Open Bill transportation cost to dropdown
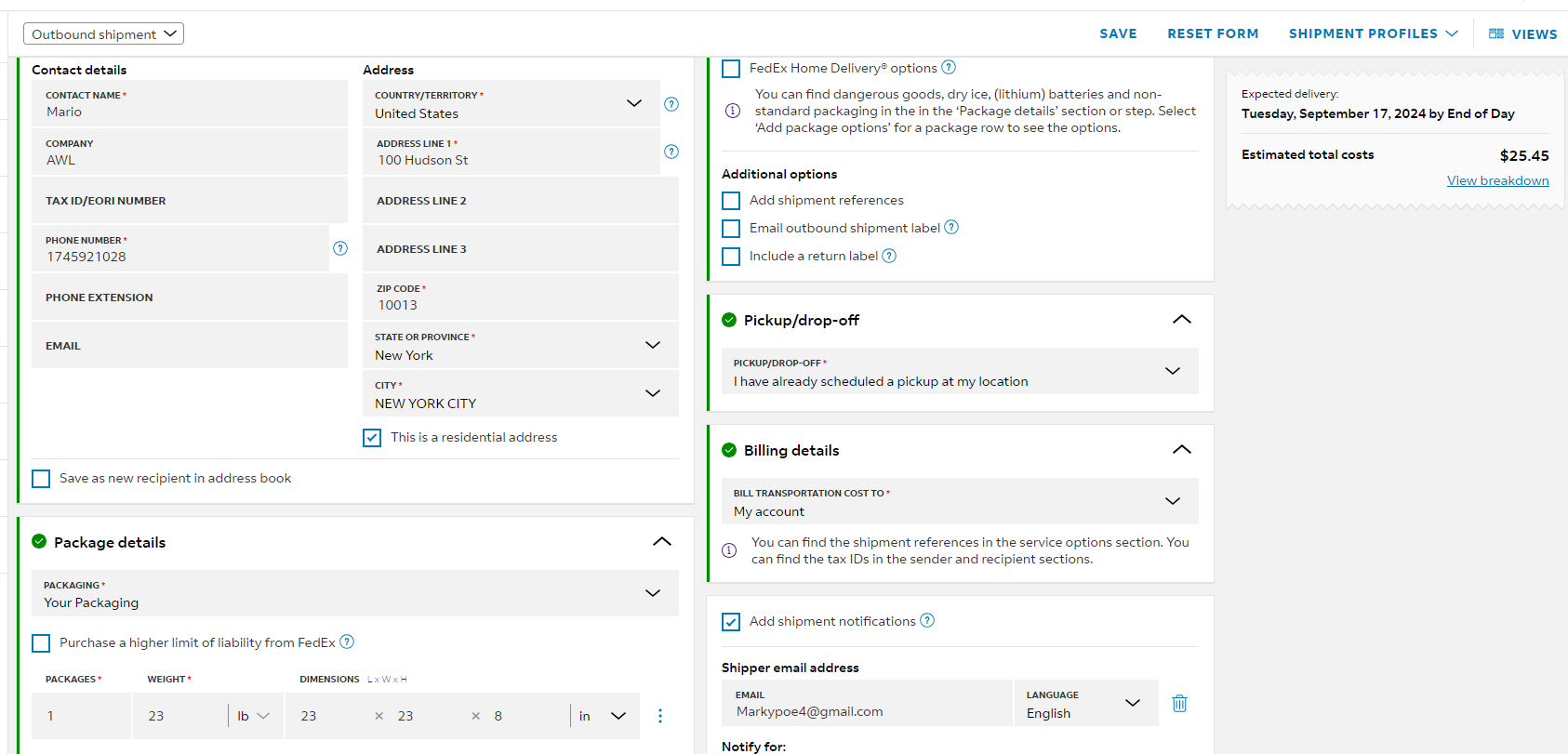Screen dimensions: 1568x754 click(x=960, y=501)
